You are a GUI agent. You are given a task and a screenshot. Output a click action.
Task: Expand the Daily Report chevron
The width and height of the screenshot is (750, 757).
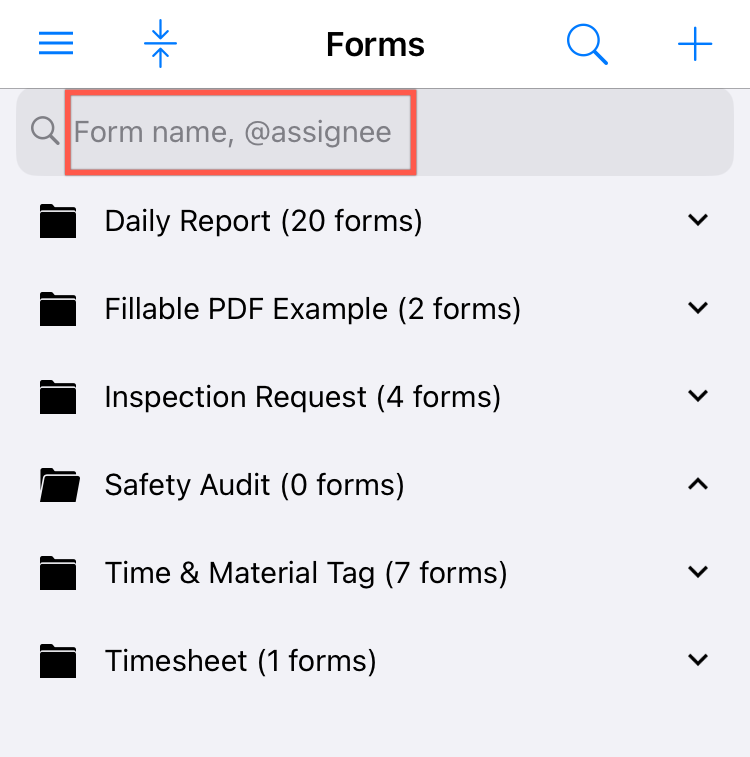[x=698, y=221]
